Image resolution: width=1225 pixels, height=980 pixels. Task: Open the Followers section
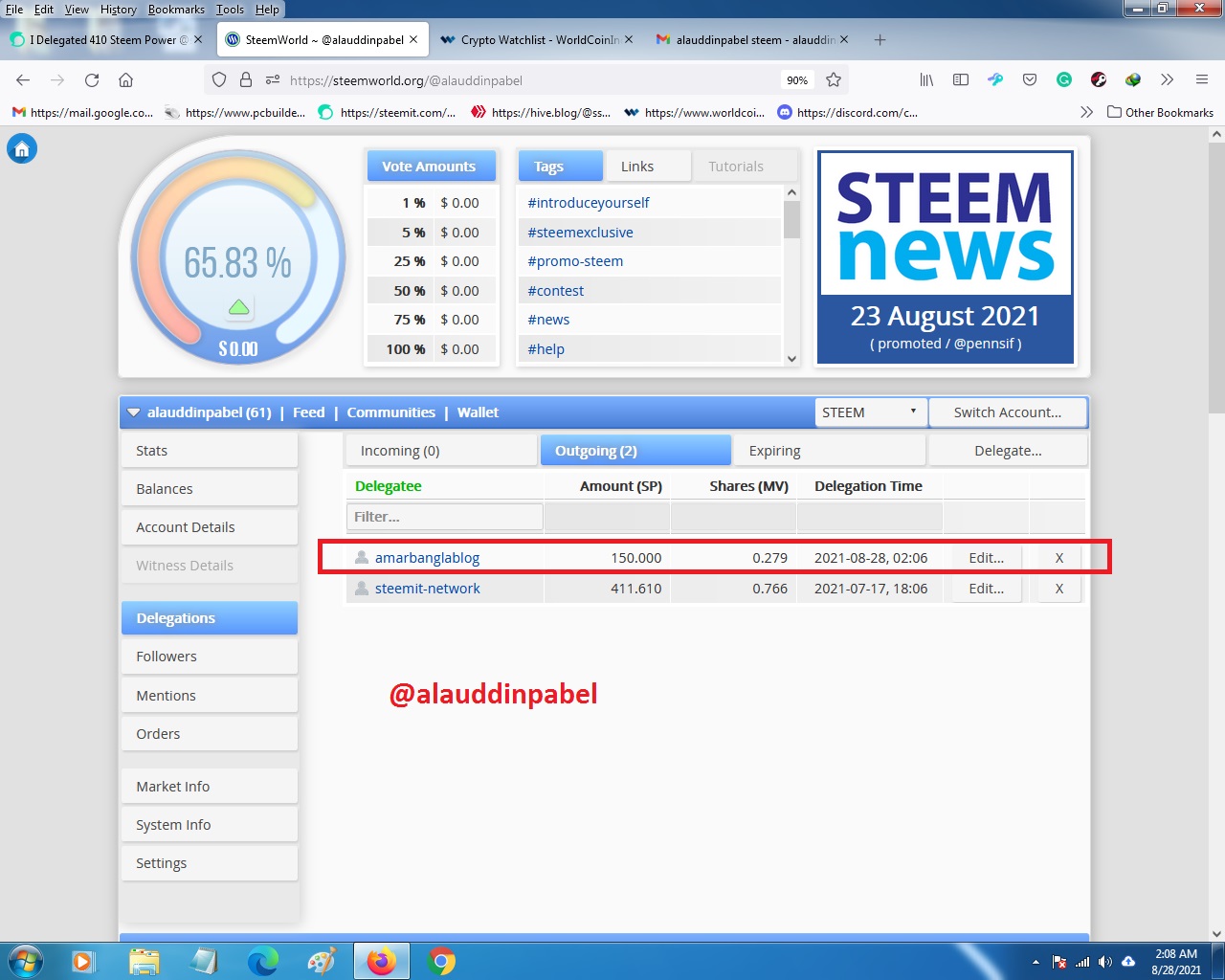click(210, 657)
